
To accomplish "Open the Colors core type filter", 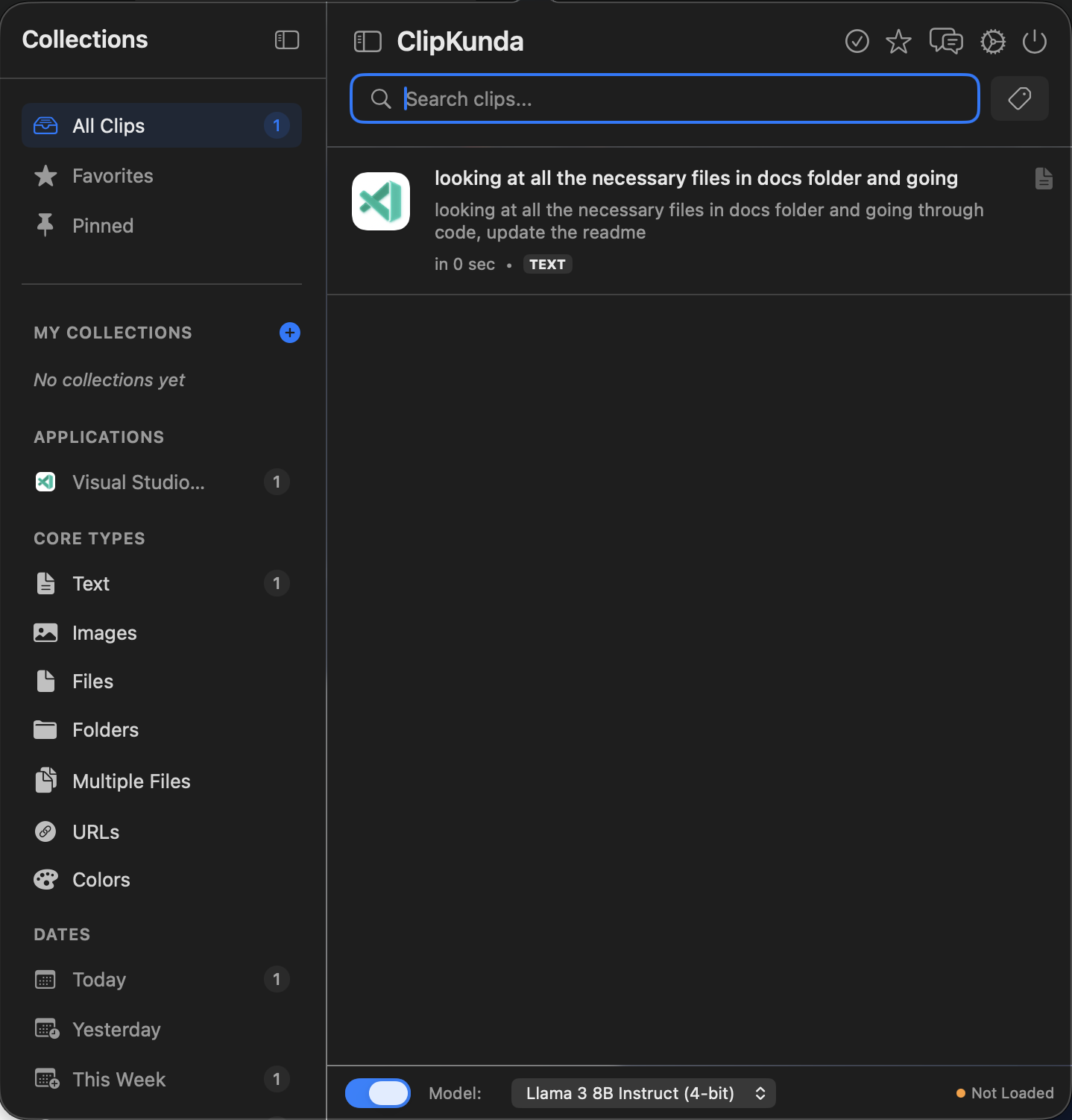I will [x=101, y=879].
